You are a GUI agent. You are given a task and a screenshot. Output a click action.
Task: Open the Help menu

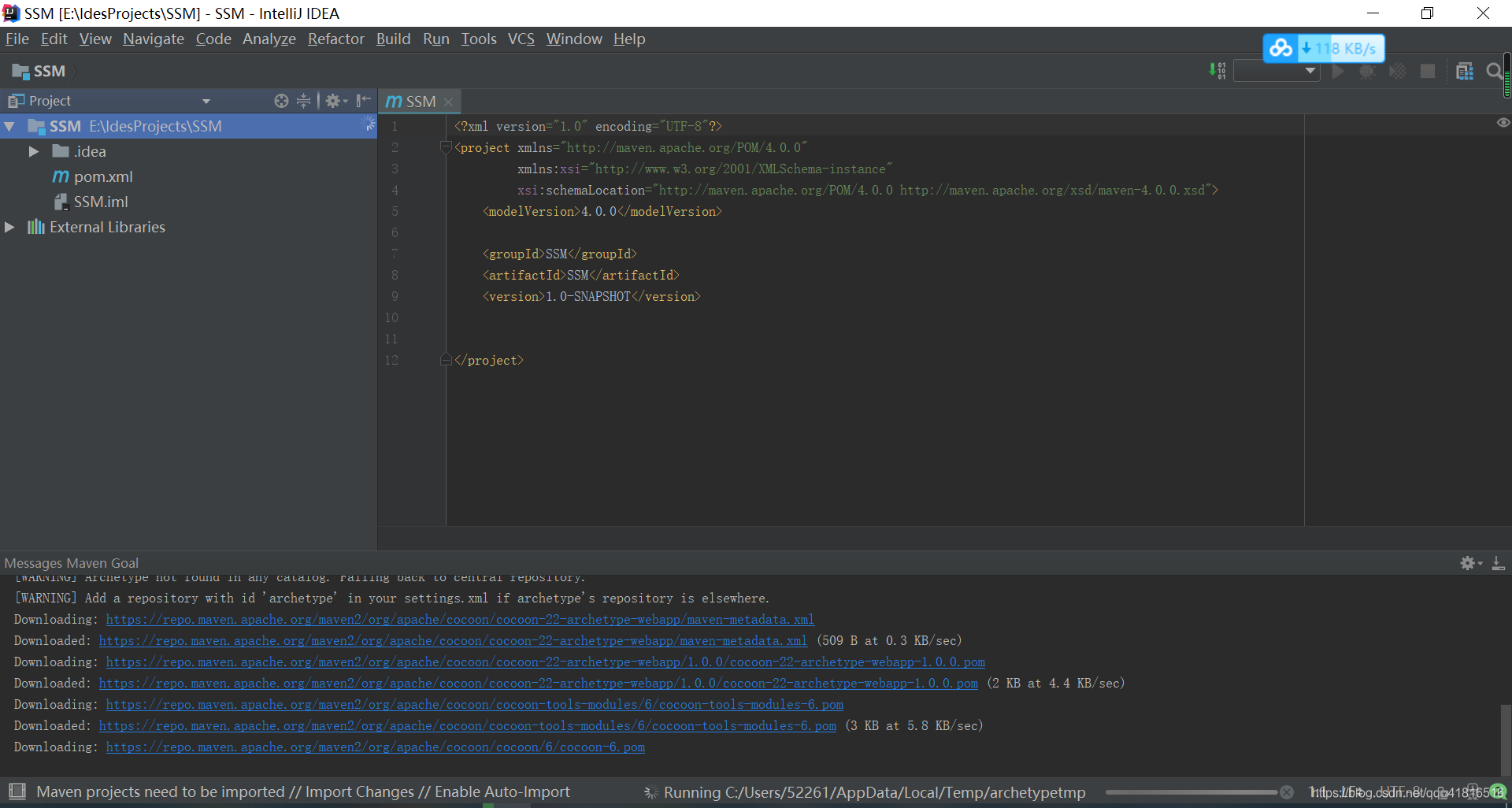click(x=629, y=39)
